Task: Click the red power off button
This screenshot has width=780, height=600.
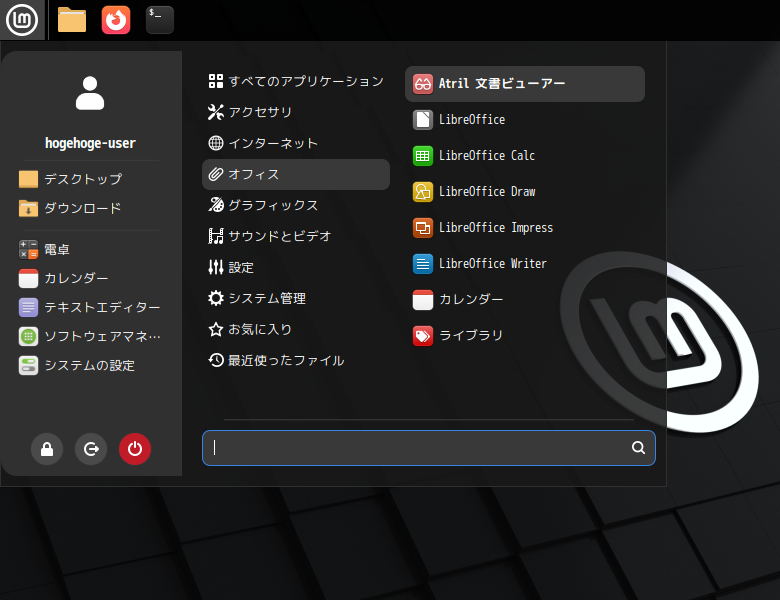Action: [x=135, y=449]
